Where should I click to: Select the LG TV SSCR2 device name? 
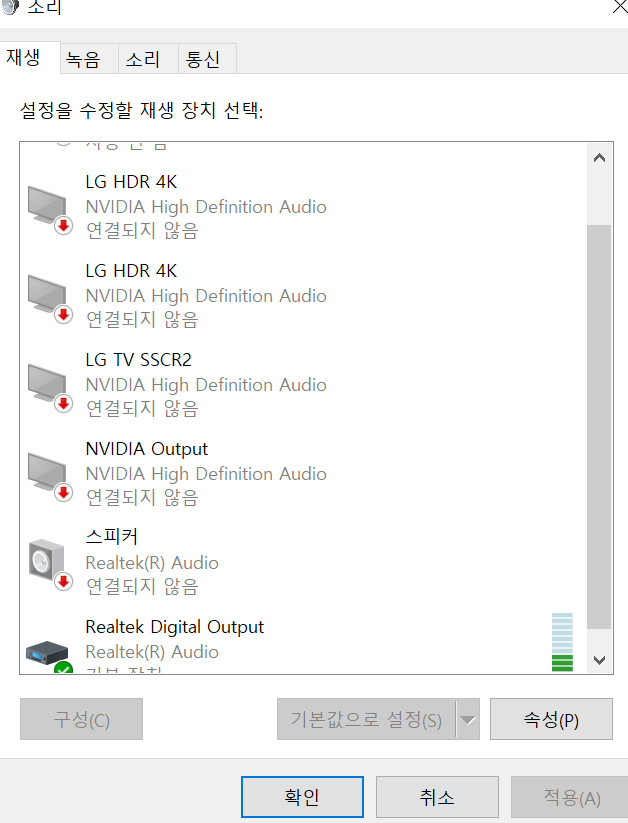[x=139, y=360]
